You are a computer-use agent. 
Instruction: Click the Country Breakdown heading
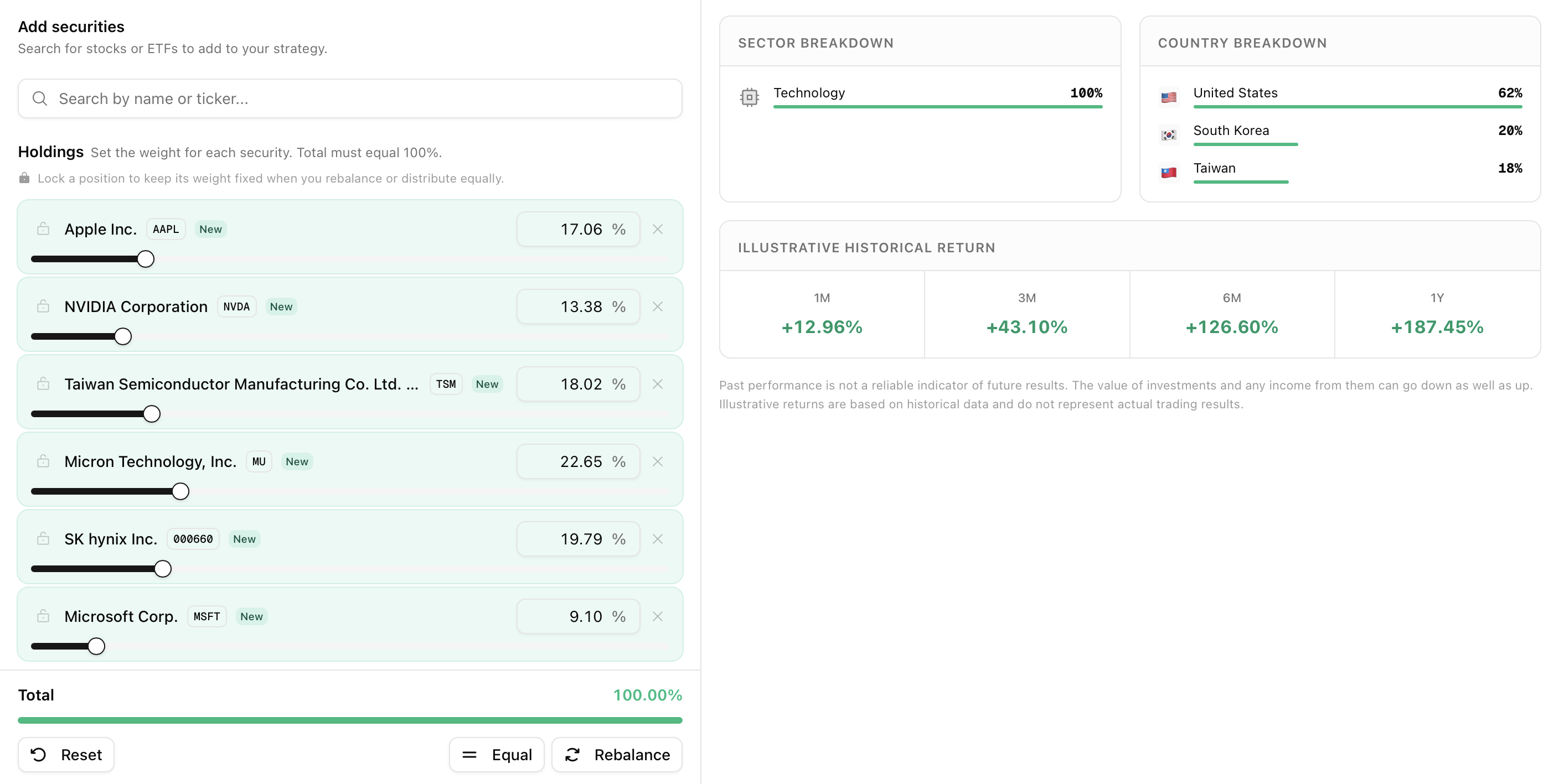coord(1242,43)
